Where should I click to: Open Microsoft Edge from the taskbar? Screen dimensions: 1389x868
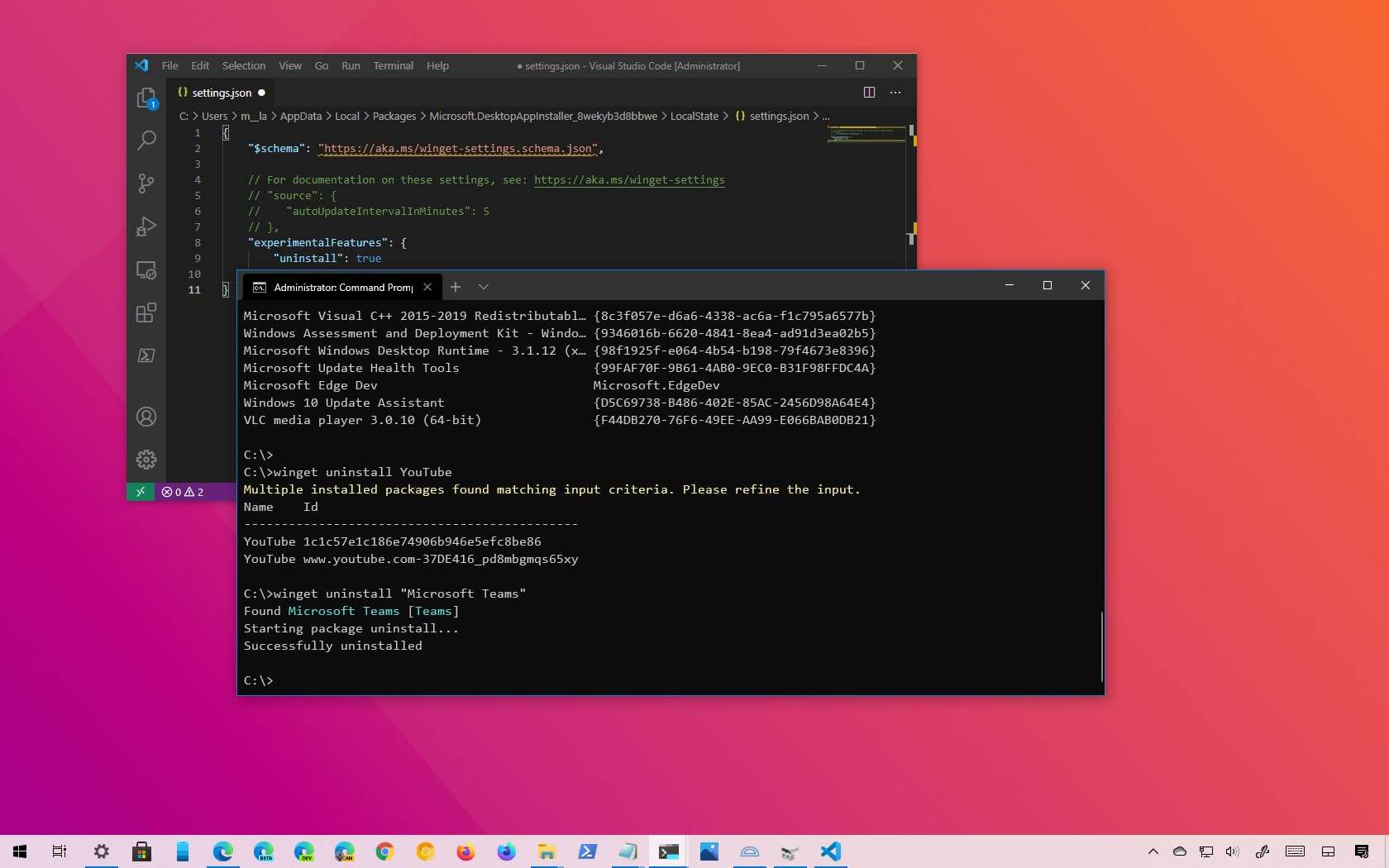pos(222,851)
